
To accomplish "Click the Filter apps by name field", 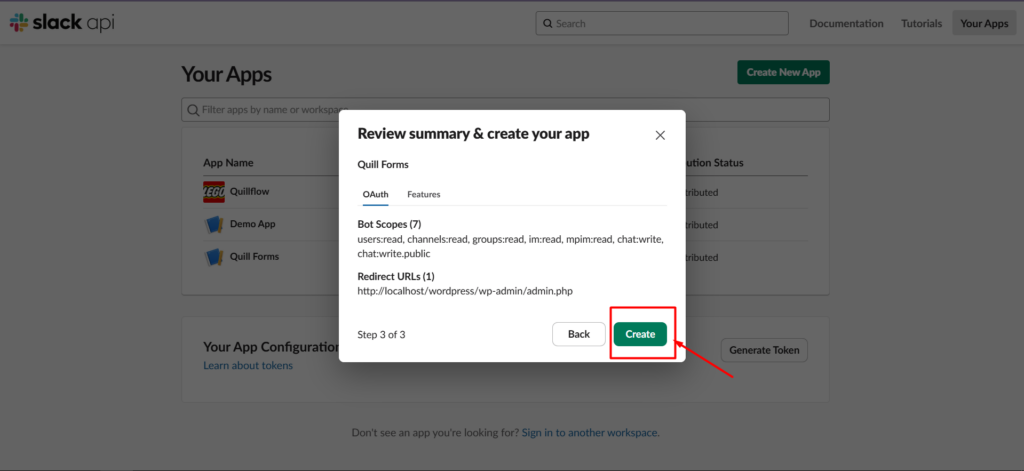I will coord(505,110).
